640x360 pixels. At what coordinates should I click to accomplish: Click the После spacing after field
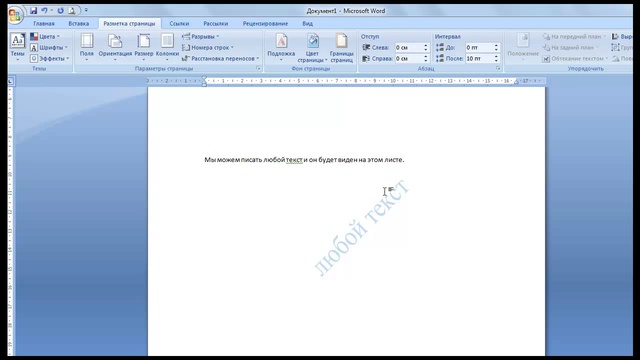(479, 59)
